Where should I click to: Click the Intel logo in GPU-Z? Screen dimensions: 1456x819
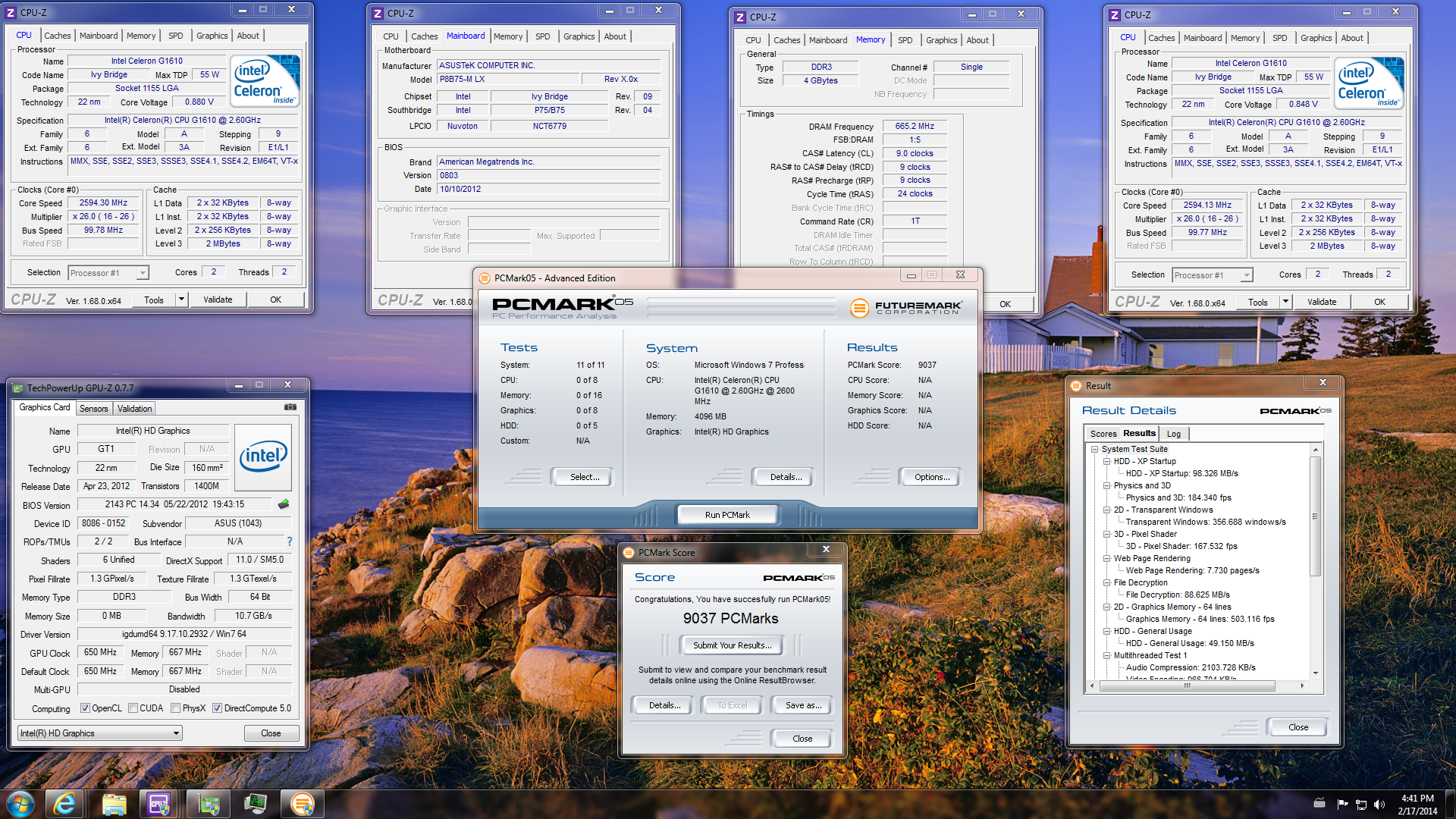pyautogui.click(x=262, y=457)
